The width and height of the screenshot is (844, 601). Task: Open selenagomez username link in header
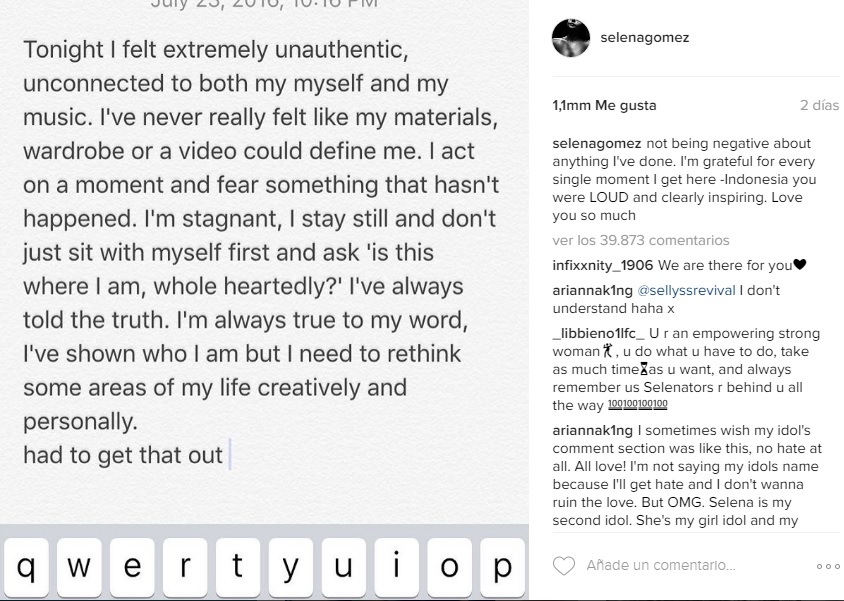[644, 38]
